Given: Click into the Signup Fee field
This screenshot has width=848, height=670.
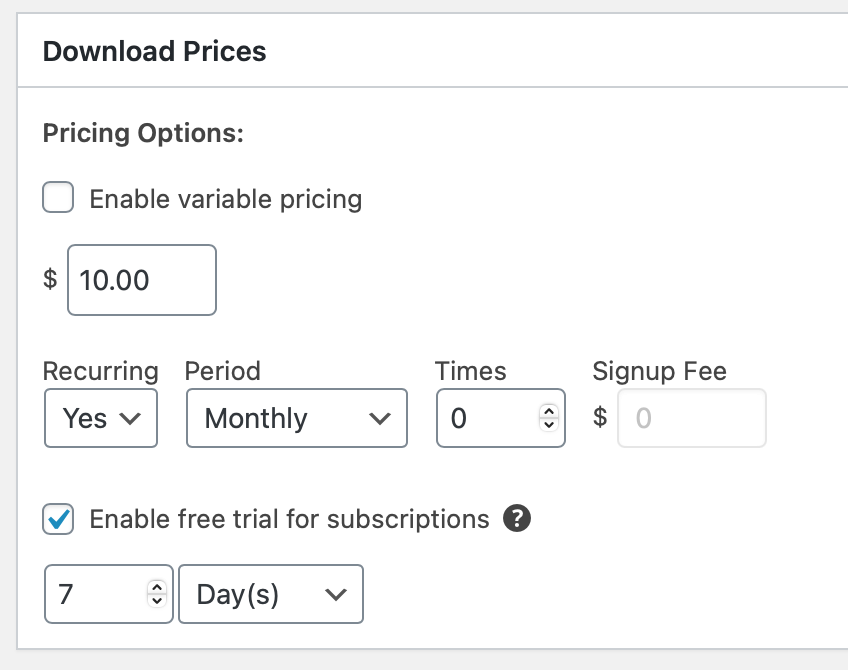Looking at the screenshot, I should click(692, 418).
